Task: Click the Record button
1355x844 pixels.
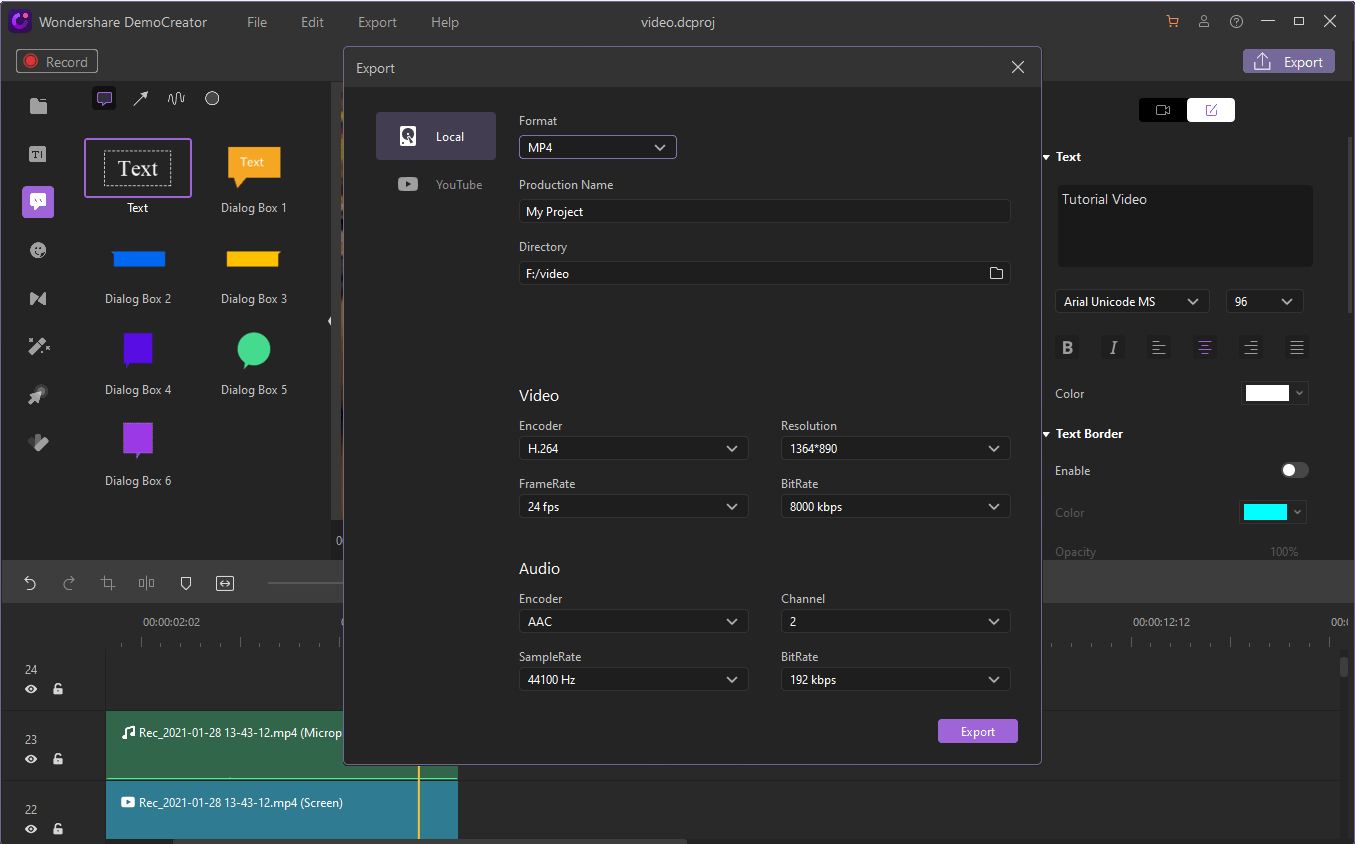Action: pos(57,62)
